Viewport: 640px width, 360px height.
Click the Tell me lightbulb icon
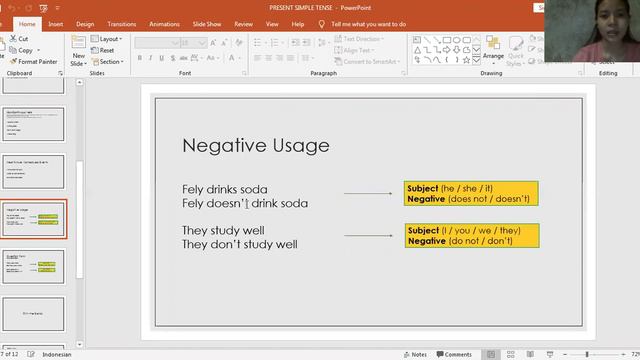[x=322, y=24]
